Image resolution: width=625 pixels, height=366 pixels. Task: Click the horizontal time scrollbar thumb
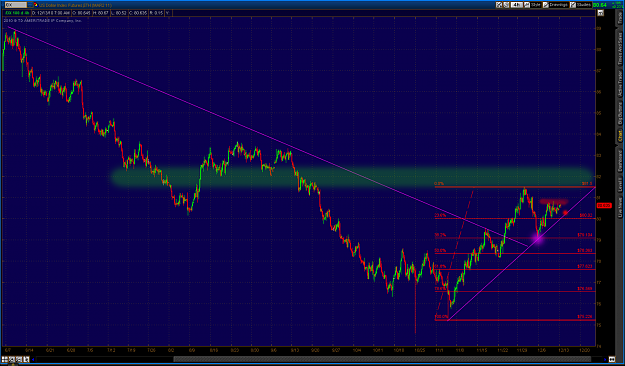[x=381, y=359]
